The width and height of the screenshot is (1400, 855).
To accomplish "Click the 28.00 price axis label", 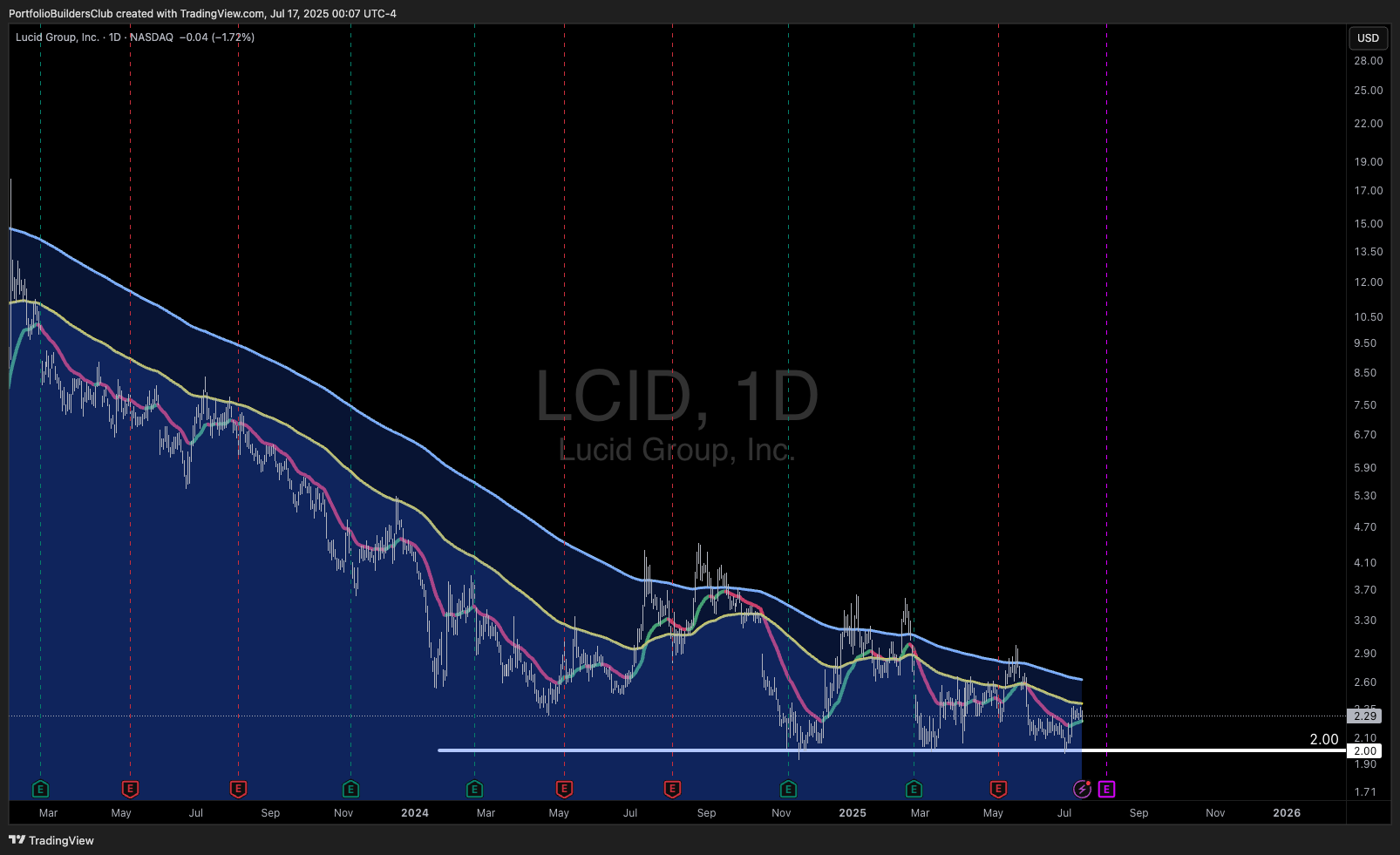I will [x=1369, y=61].
